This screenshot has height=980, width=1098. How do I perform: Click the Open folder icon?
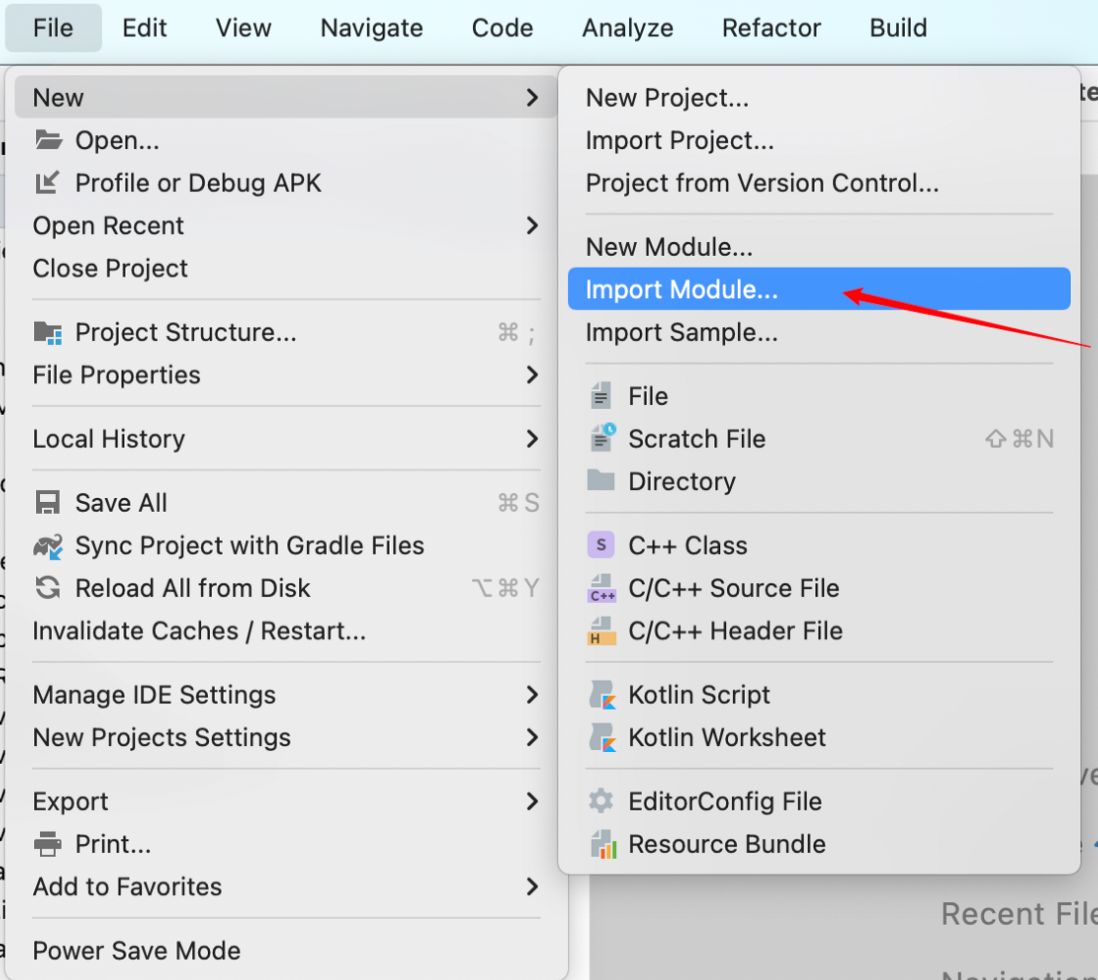(x=48, y=141)
